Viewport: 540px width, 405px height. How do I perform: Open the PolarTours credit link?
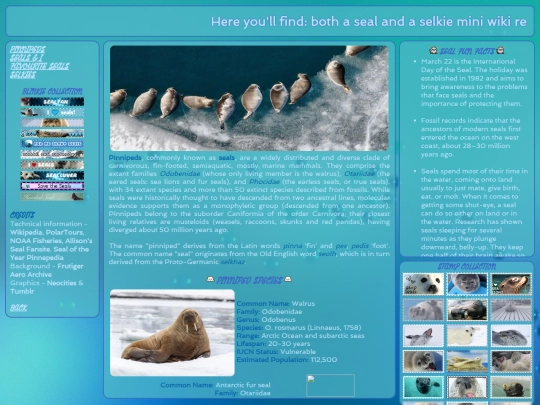(64, 232)
